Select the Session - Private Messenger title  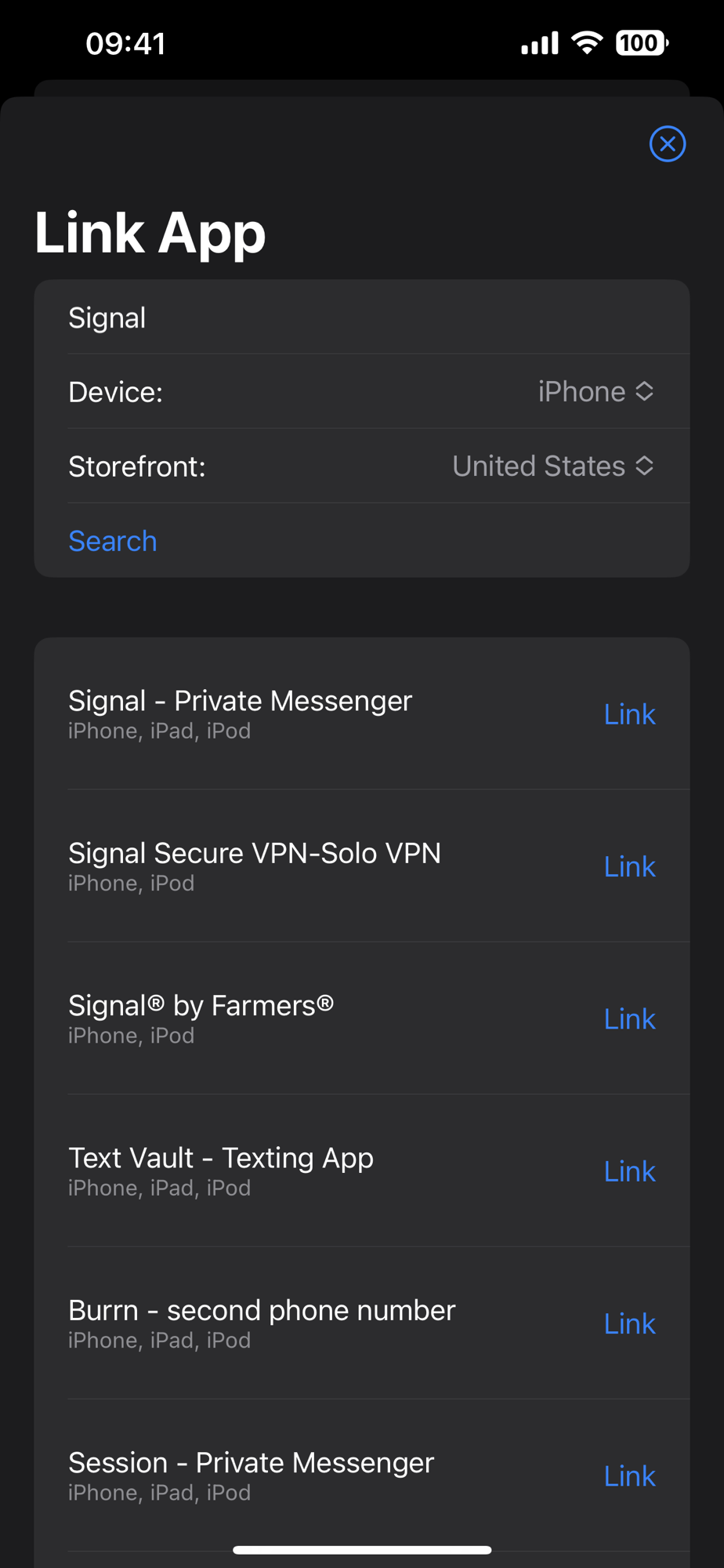pos(251,1463)
